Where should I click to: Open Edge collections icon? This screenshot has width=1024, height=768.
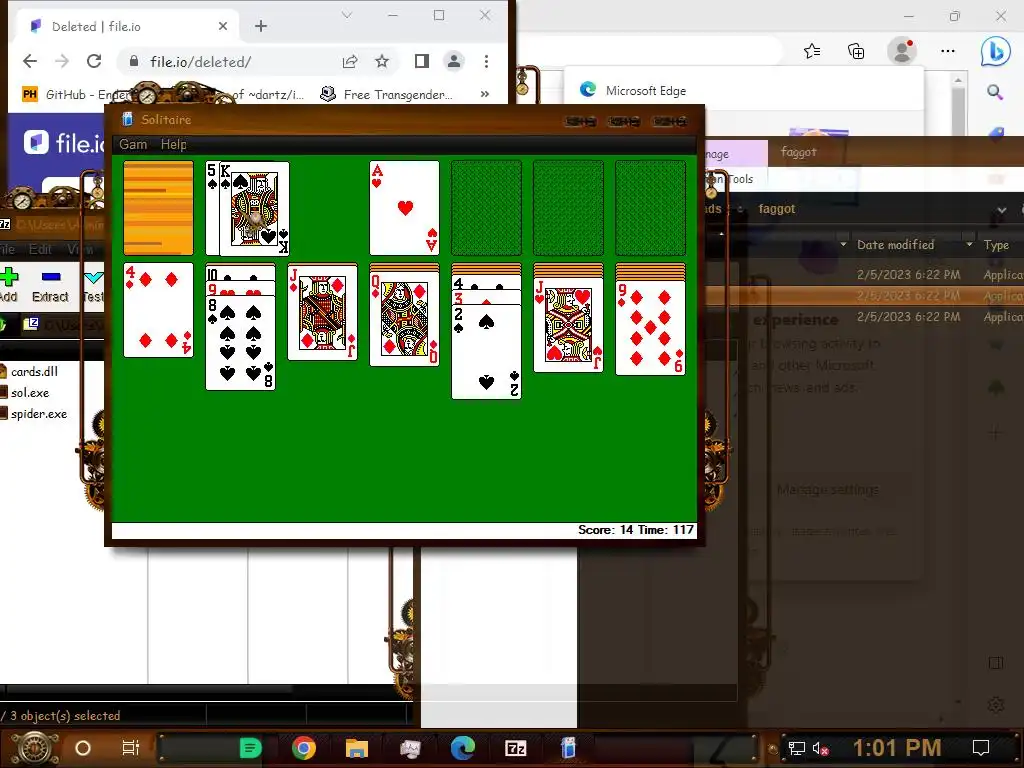tap(856, 51)
